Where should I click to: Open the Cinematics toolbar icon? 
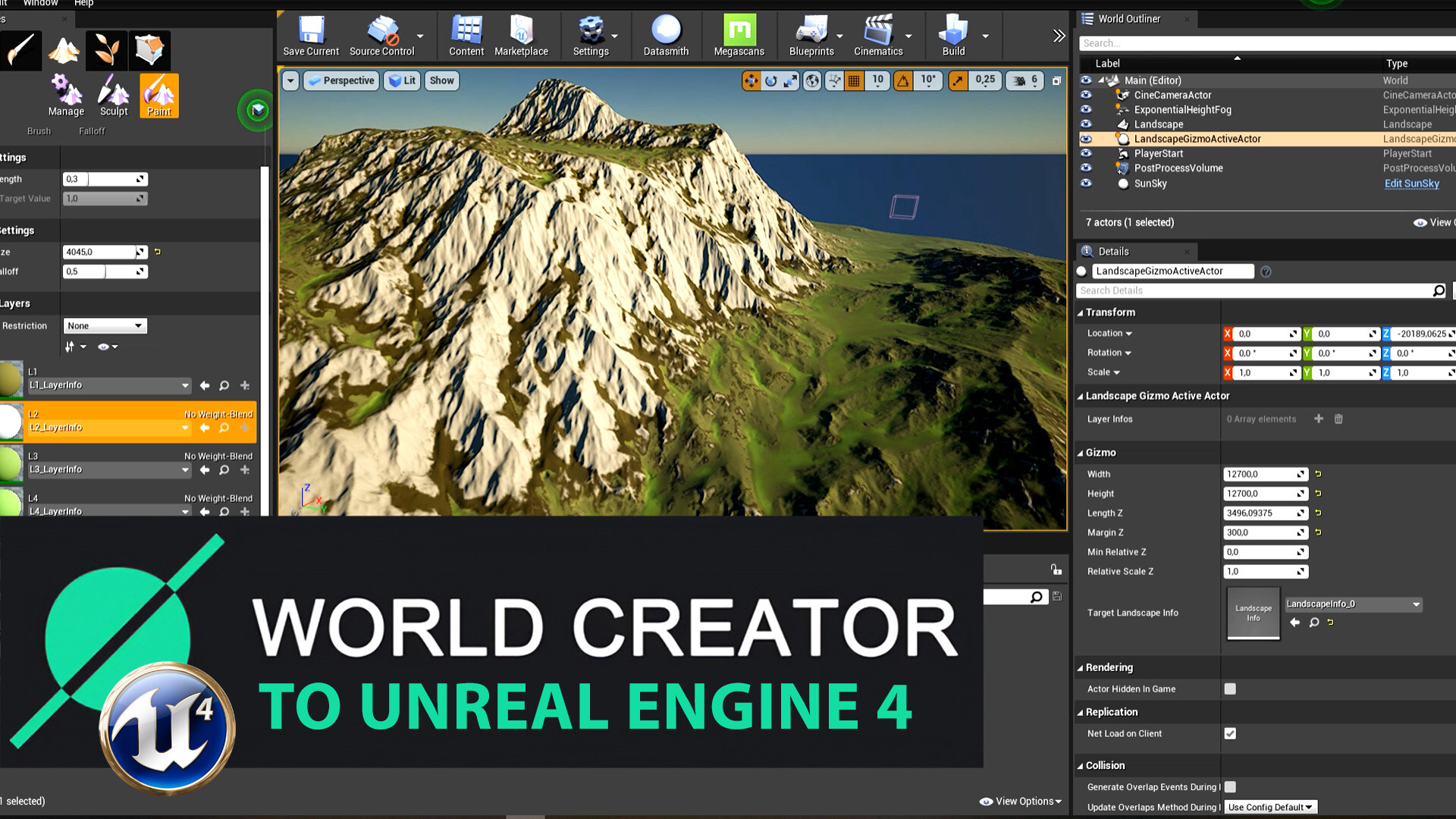pos(878,36)
